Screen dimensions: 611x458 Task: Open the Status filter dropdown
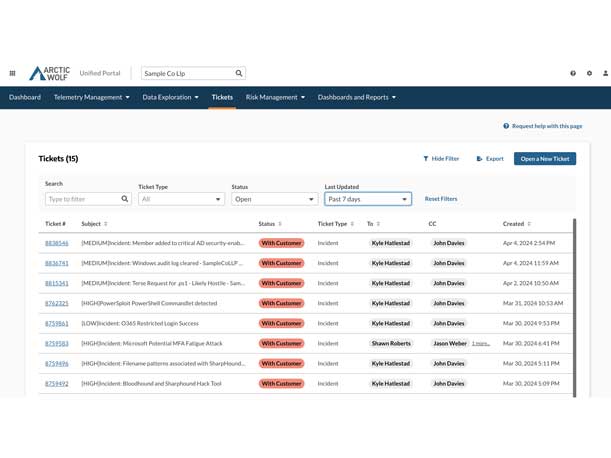(274, 199)
